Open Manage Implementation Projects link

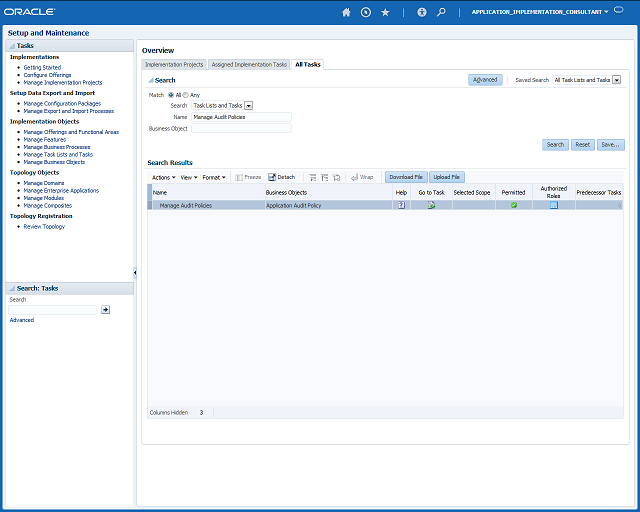tap(63, 82)
